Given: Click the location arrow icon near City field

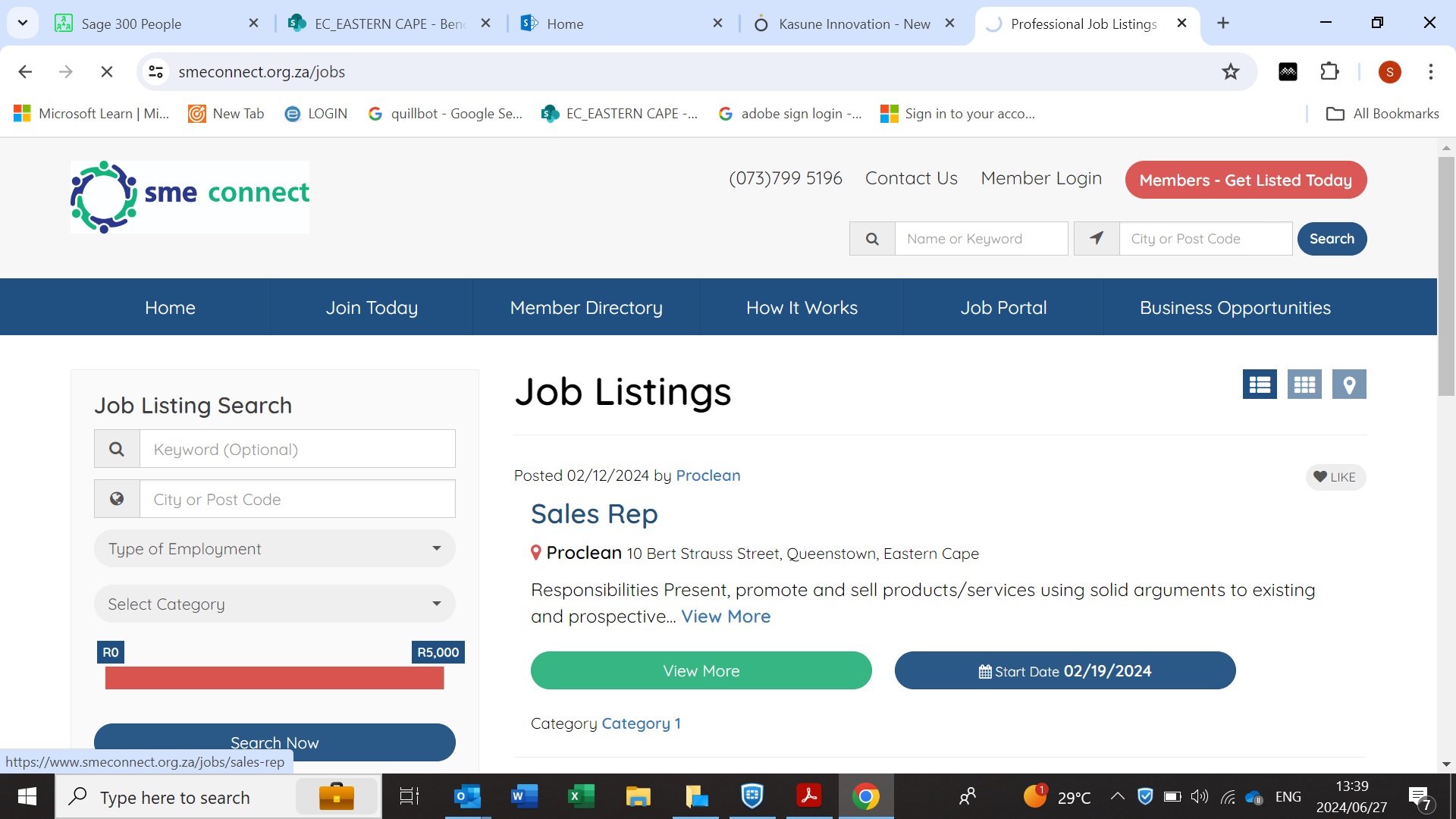Looking at the screenshot, I should pyautogui.click(x=1096, y=239).
